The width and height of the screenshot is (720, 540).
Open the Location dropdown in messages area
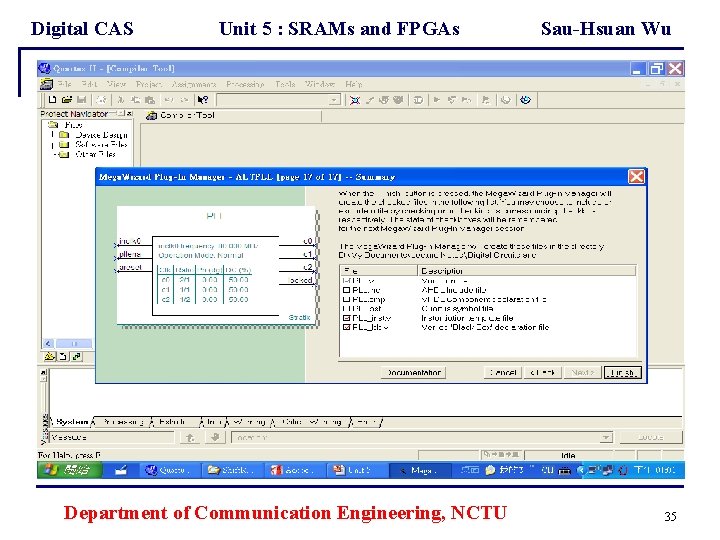[606, 438]
